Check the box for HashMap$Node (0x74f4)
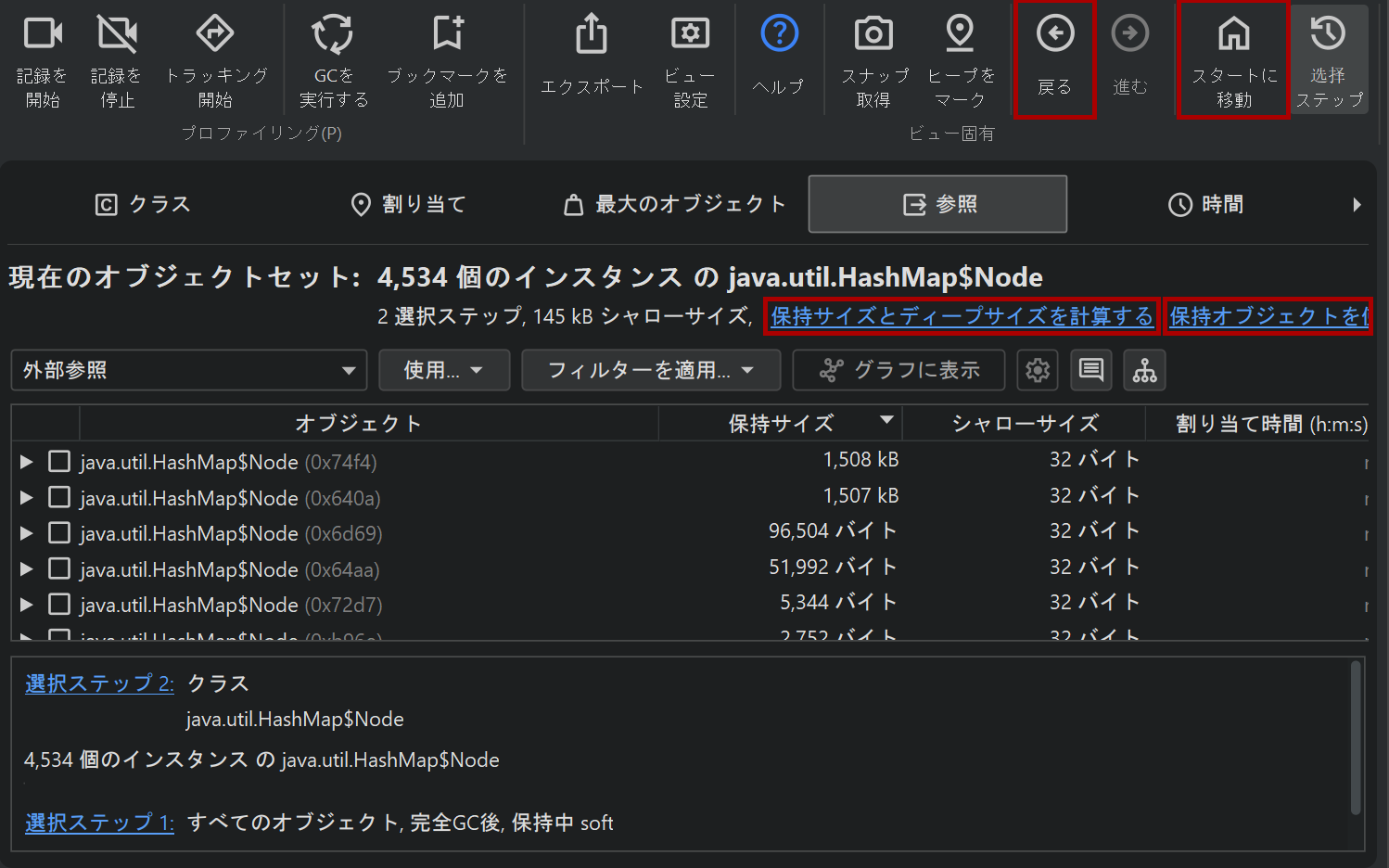Image resolution: width=1389 pixels, height=868 pixels. tap(59, 462)
